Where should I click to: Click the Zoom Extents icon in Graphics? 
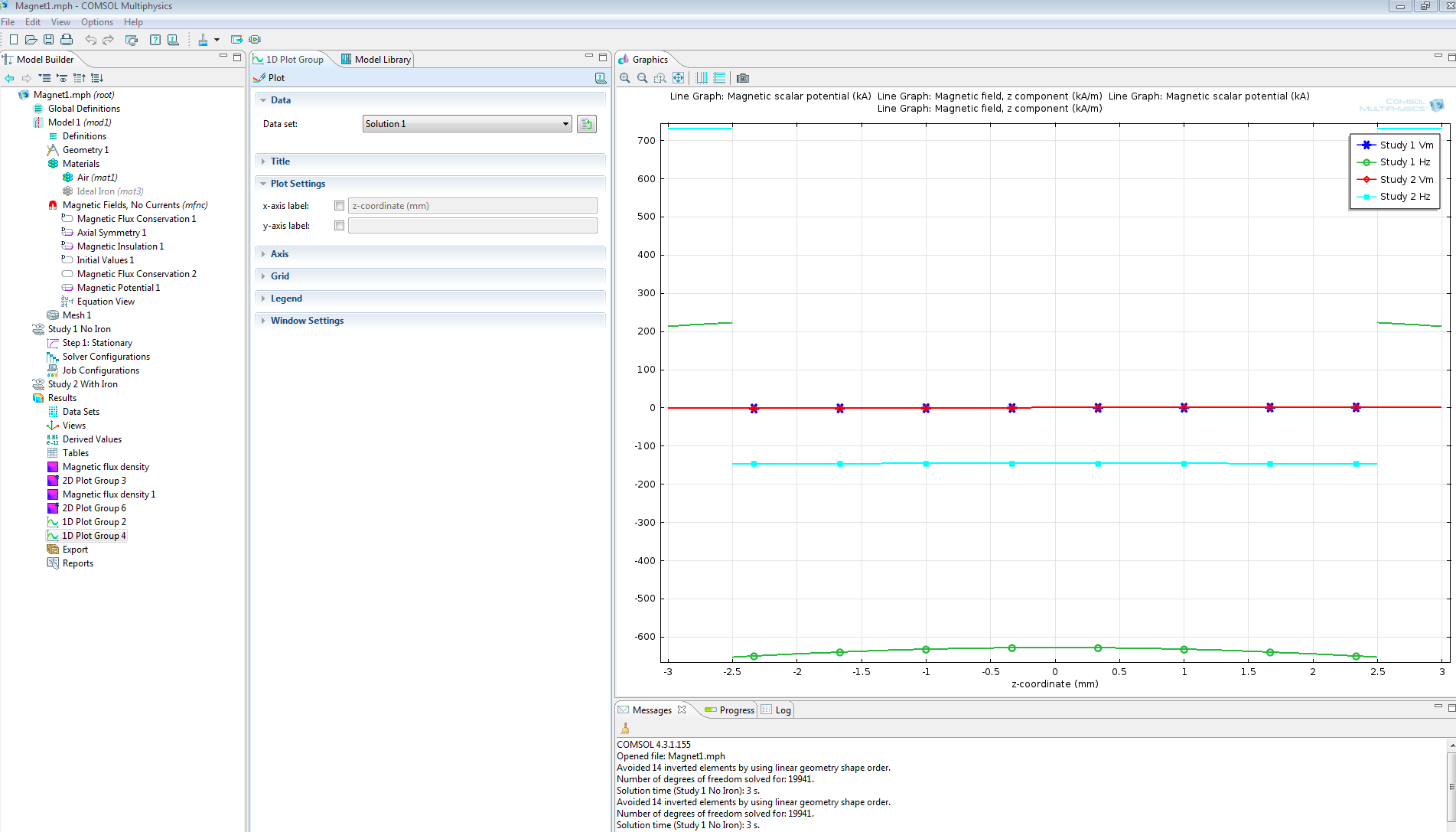[679, 78]
